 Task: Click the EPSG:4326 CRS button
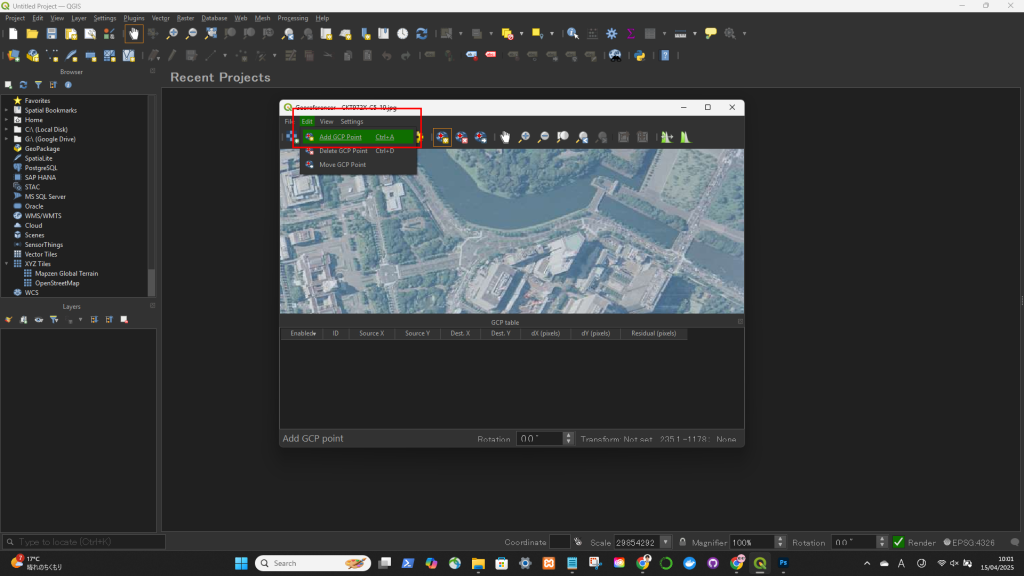click(967, 542)
